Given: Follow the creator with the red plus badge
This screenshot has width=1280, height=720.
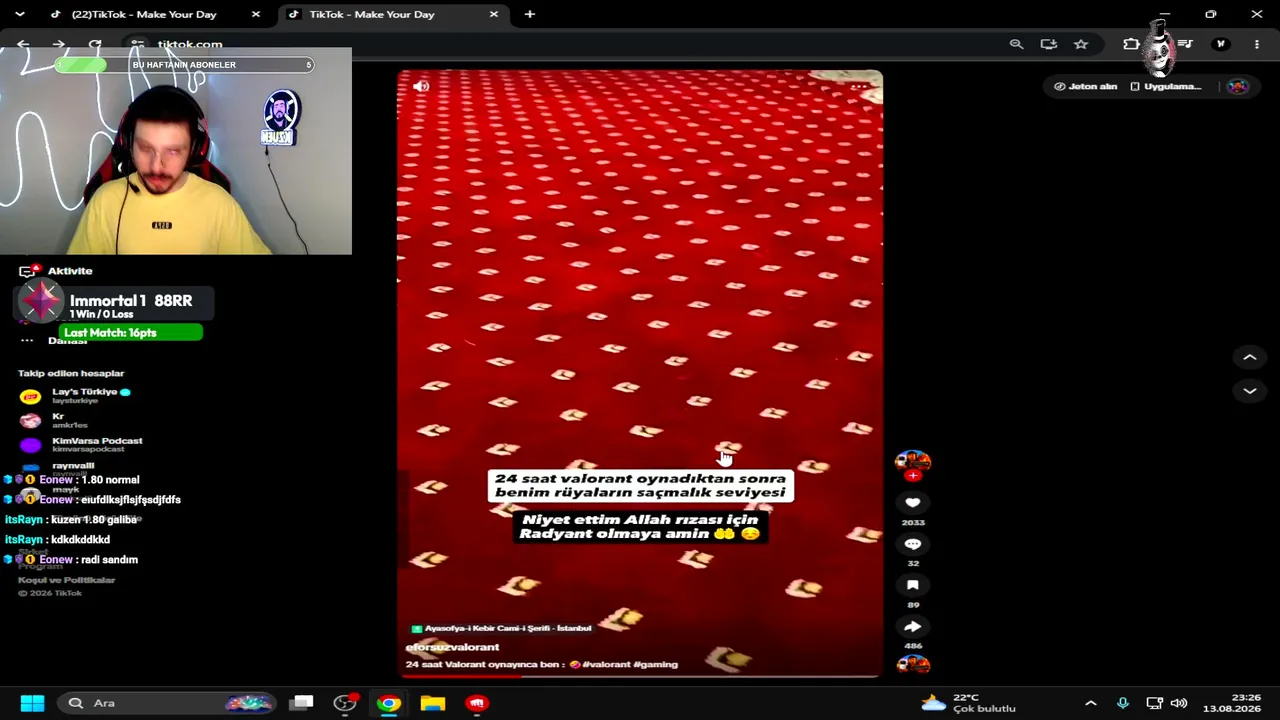Looking at the screenshot, I should [912, 476].
